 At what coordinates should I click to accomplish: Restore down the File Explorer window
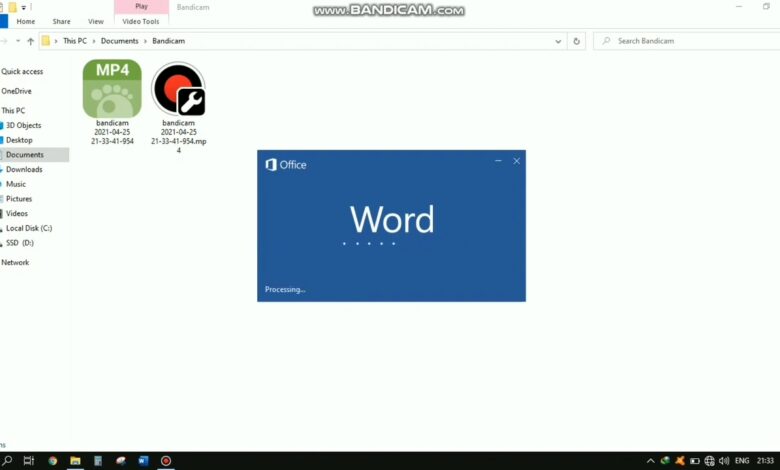766,6
